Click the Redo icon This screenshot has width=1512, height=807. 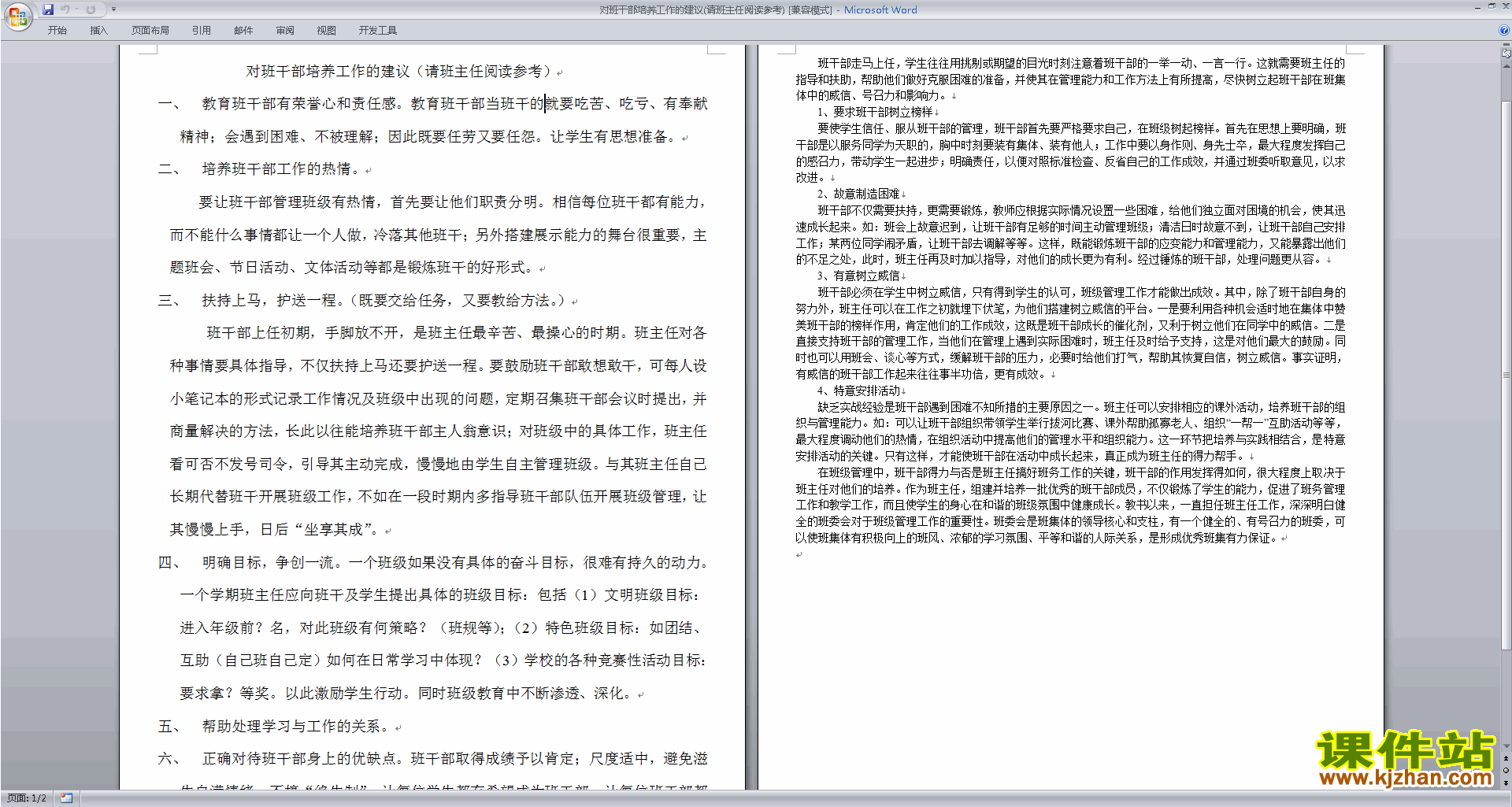[91, 9]
